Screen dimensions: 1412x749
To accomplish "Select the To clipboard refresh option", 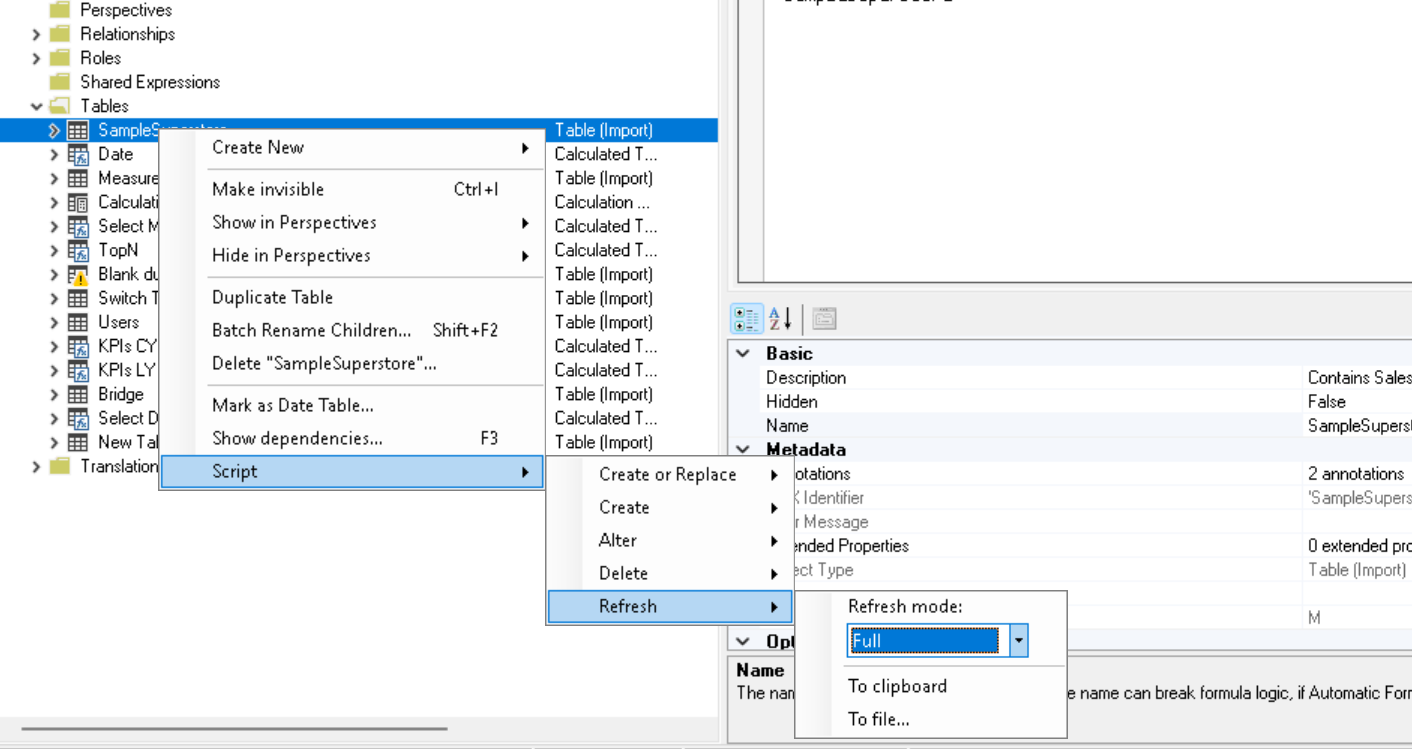I will [x=897, y=686].
